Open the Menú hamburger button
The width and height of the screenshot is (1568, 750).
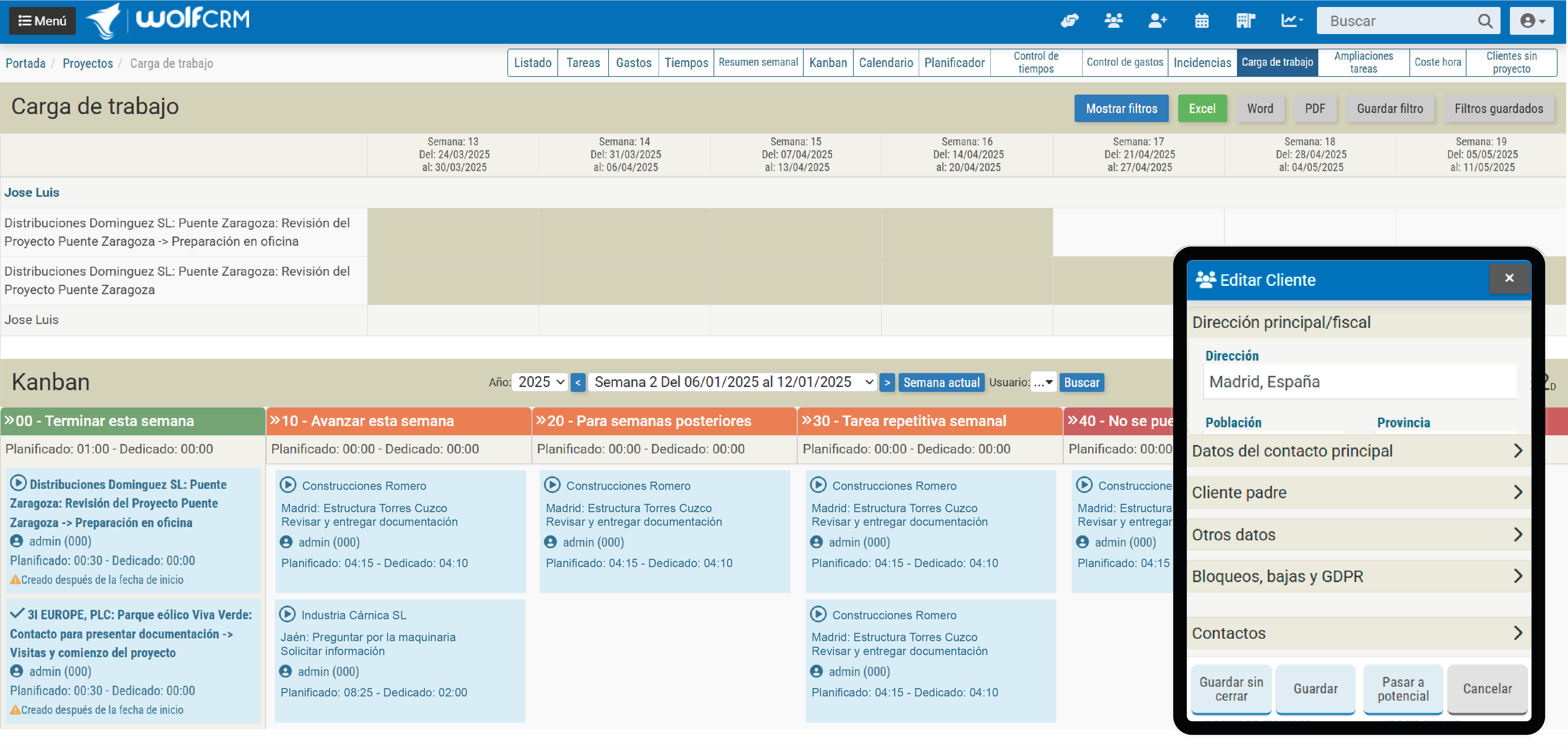click(42, 21)
